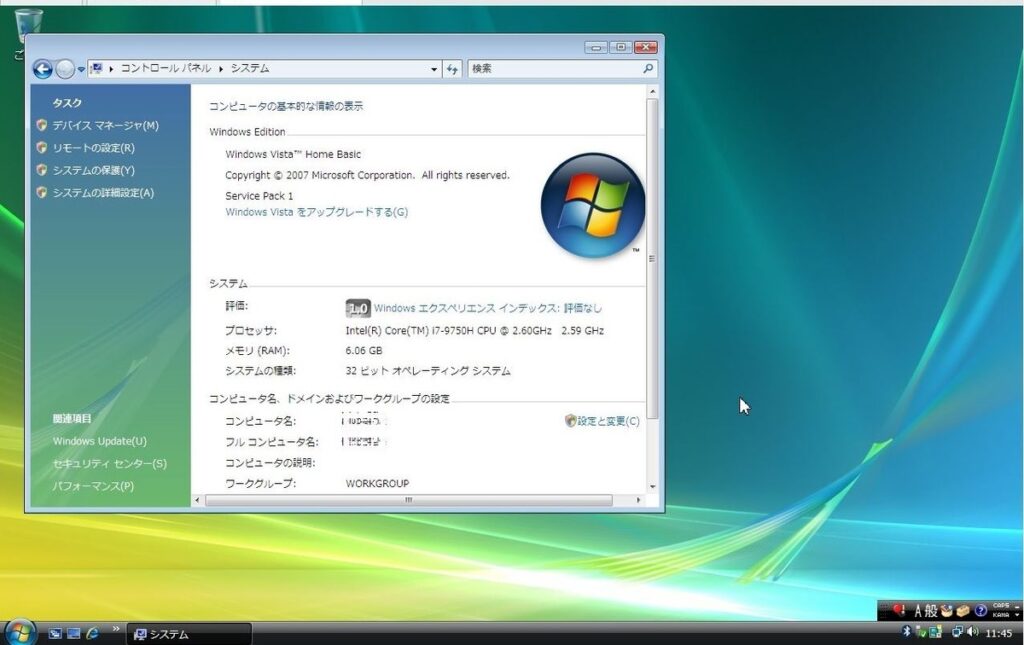The width and height of the screenshot is (1024, 645).
Task: Click the 'WORKGROUP' value
Action: (x=377, y=484)
